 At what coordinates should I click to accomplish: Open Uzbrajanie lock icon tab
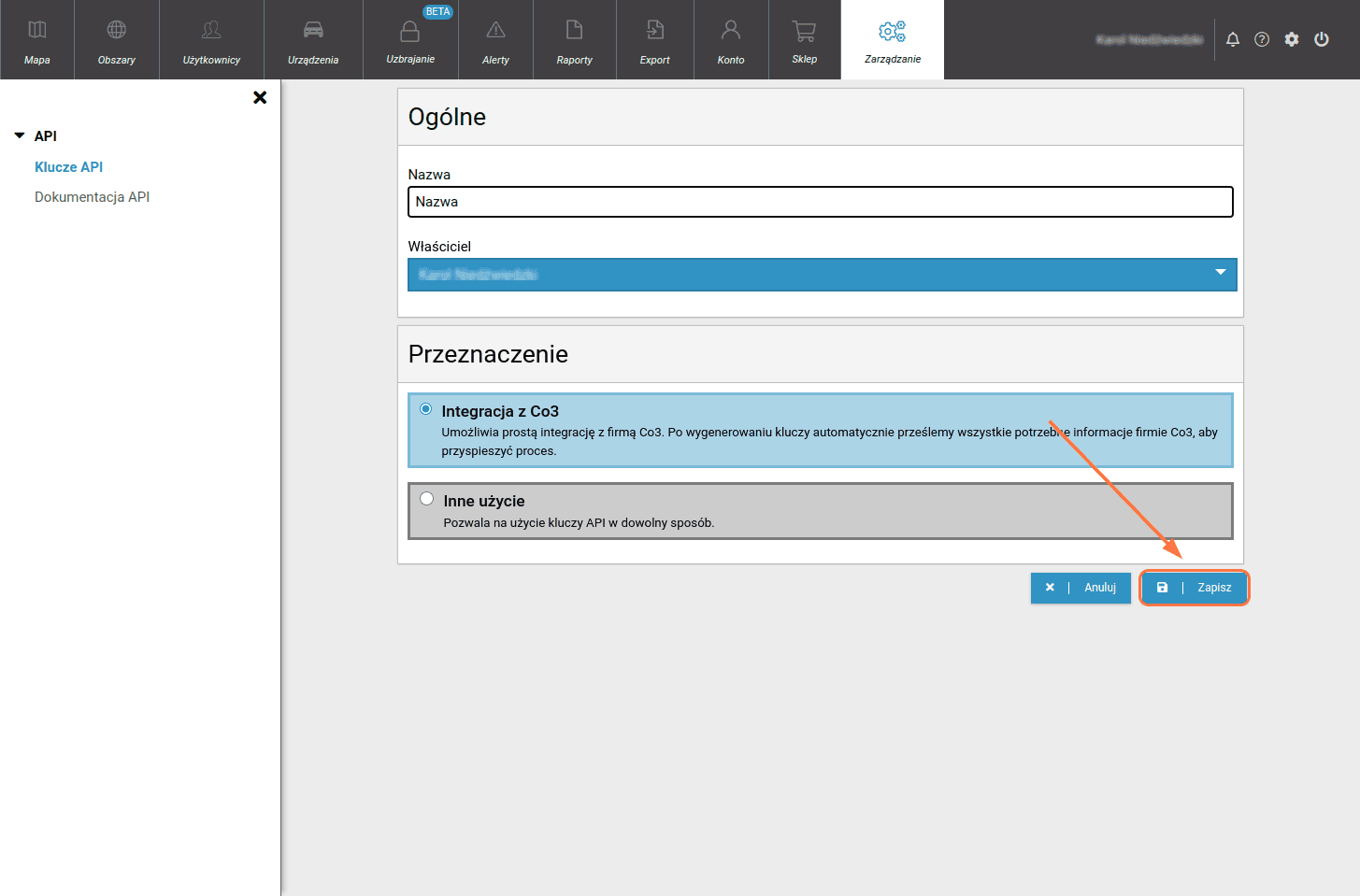coord(410,40)
